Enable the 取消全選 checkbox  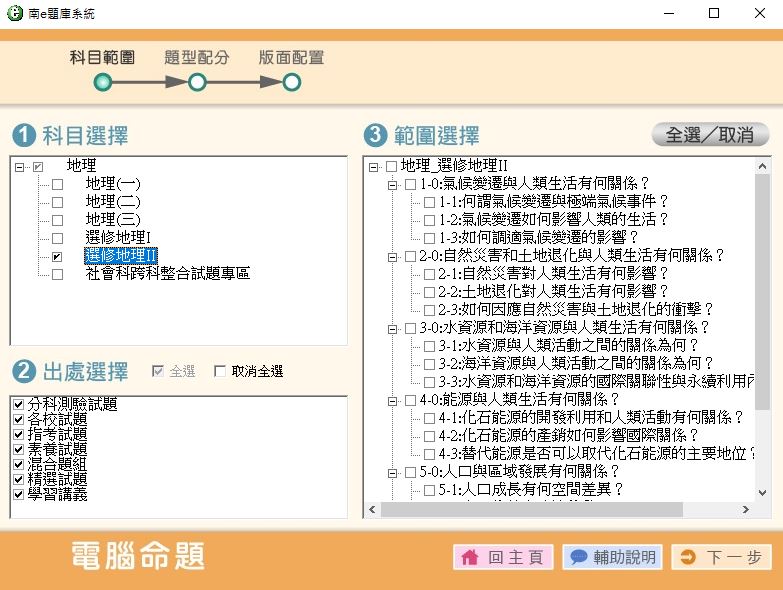click(220, 372)
